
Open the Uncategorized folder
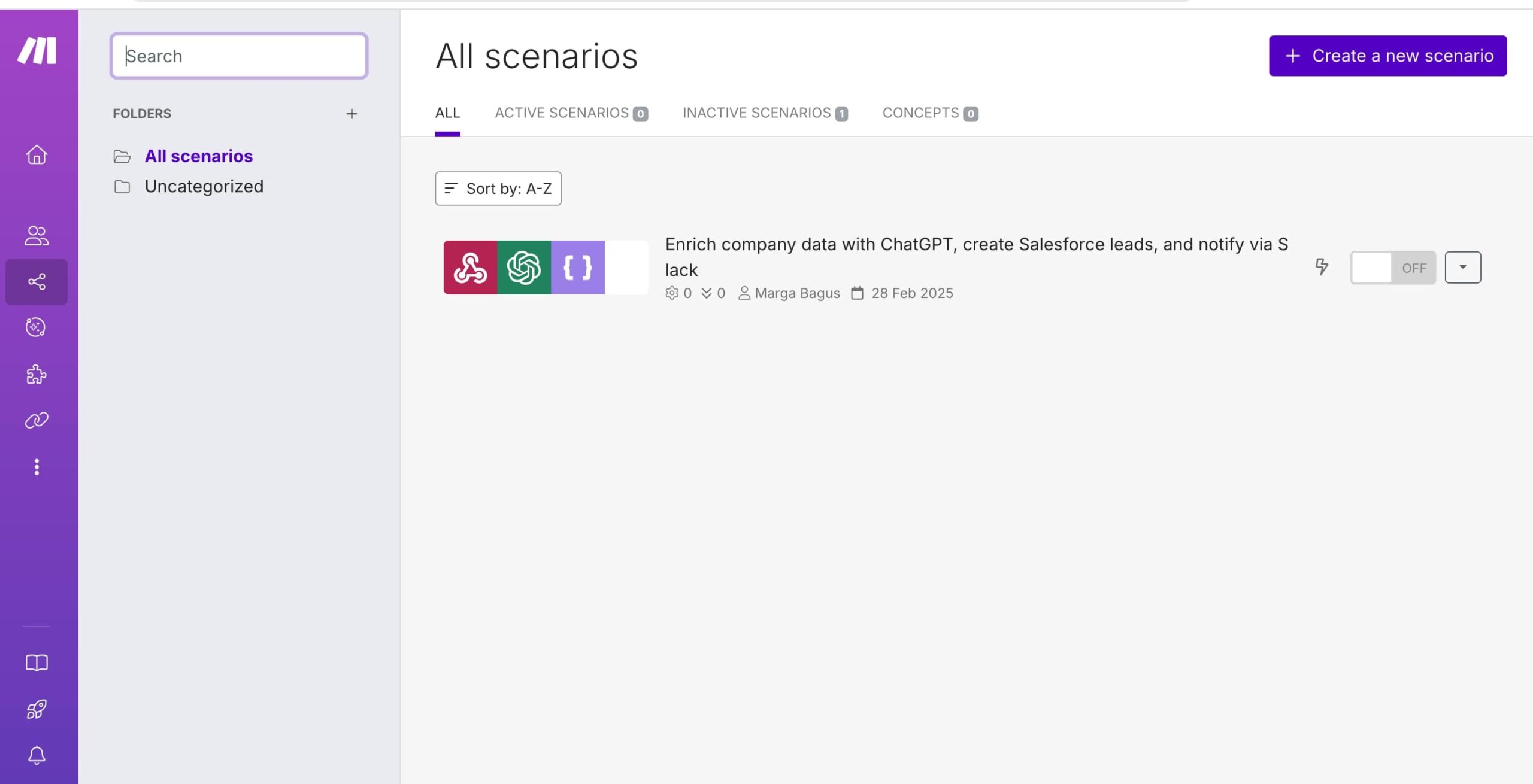[204, 186]
